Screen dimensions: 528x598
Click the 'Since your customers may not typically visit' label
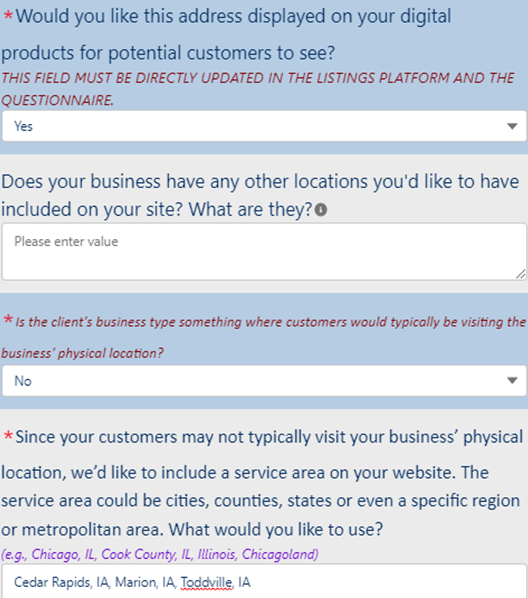(x=262, y=483)
